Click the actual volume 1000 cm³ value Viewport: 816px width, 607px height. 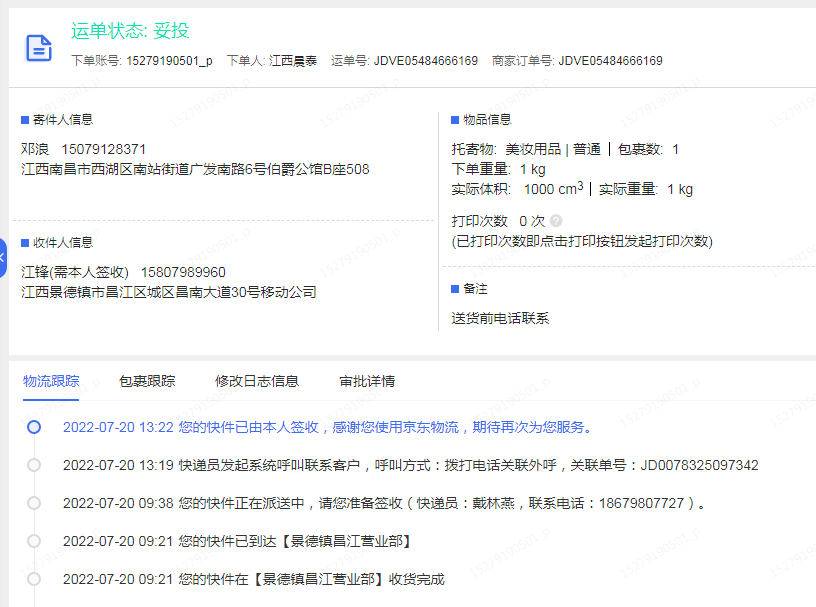coord(554,188)
